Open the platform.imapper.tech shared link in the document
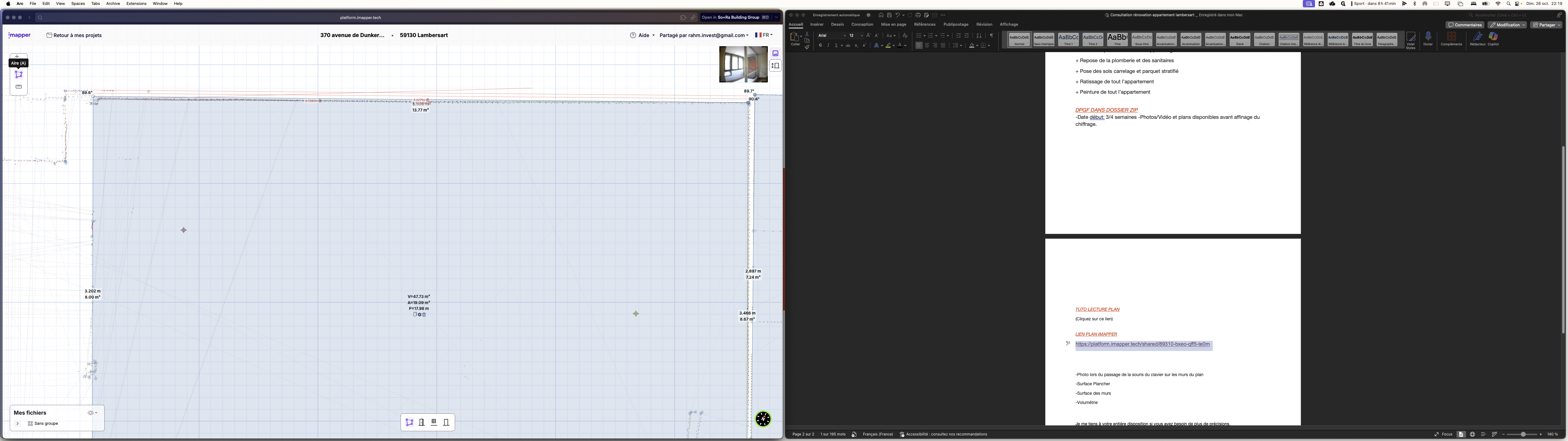 [1143, 344]
